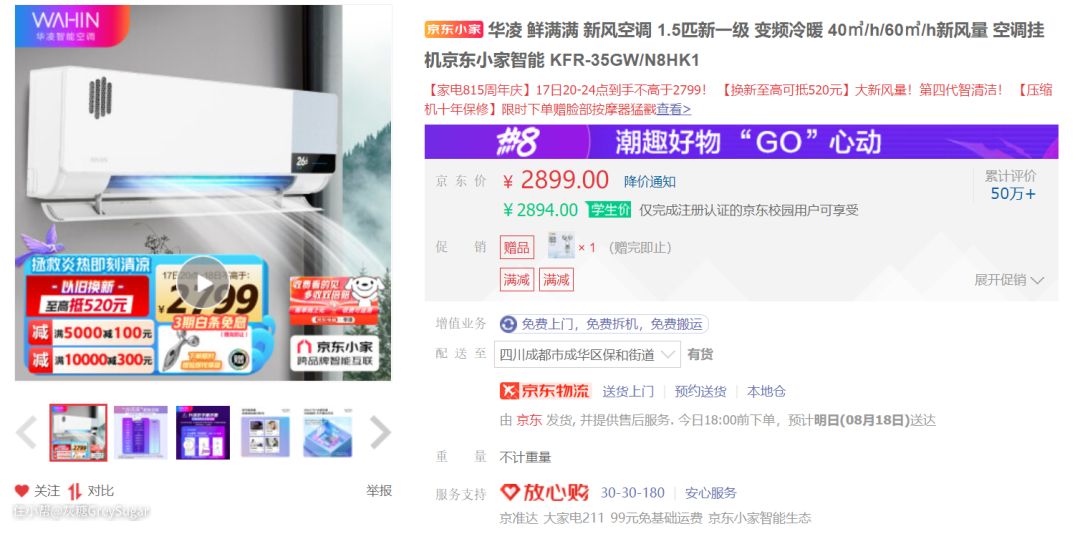The width and height of the screenshot is (1080, 534).
Task: Click the heart 关注 follow icon
Action: [x=22, y=491]
